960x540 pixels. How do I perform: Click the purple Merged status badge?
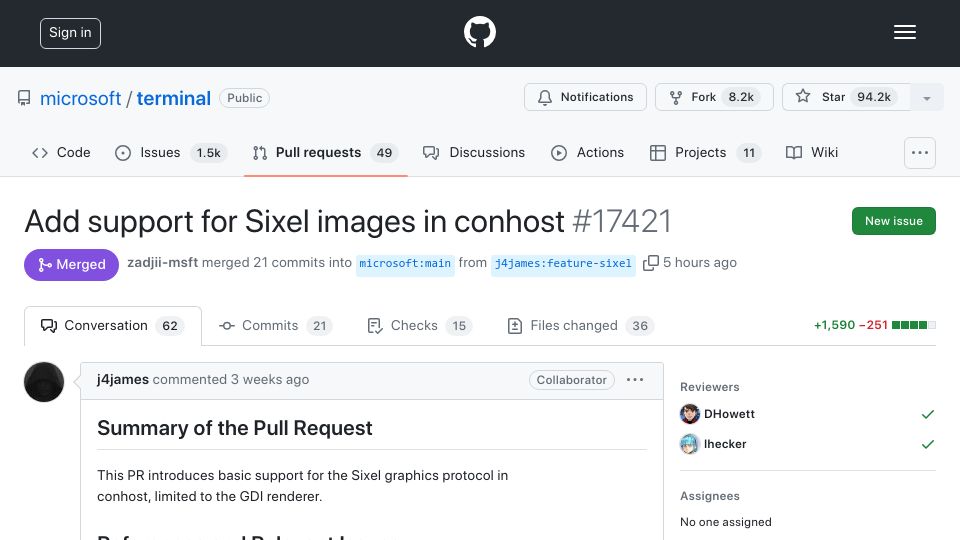[x=72, y=264]
